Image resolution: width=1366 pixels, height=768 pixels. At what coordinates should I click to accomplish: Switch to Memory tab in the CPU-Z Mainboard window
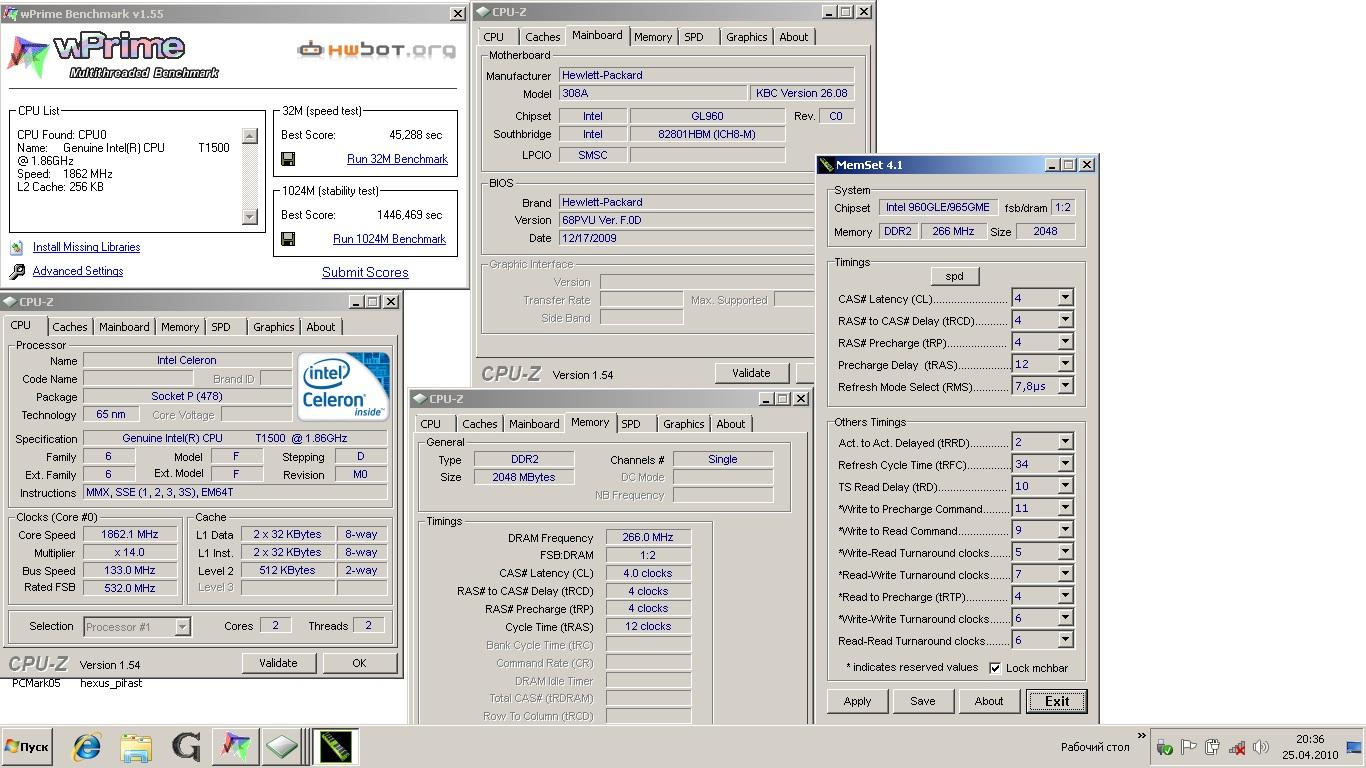click(x=653, y=37)
